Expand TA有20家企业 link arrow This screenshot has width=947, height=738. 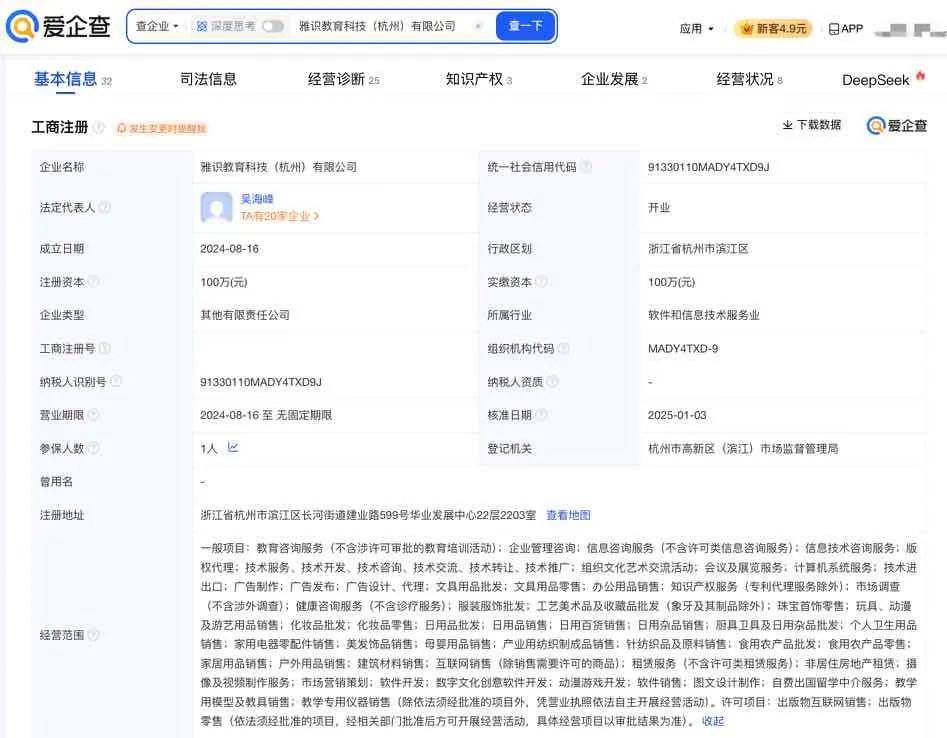pos(317,216)
